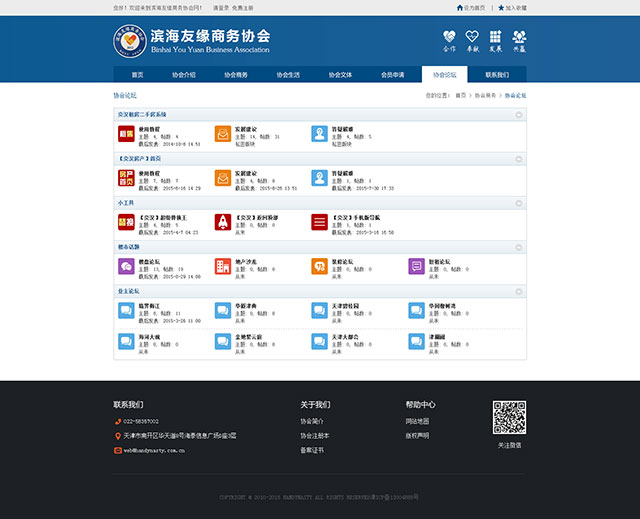Image resolution: width=640 pixels, height=519 pixels.
Task: Collapse the 楼市话题 section
Action: coord(519,247)
